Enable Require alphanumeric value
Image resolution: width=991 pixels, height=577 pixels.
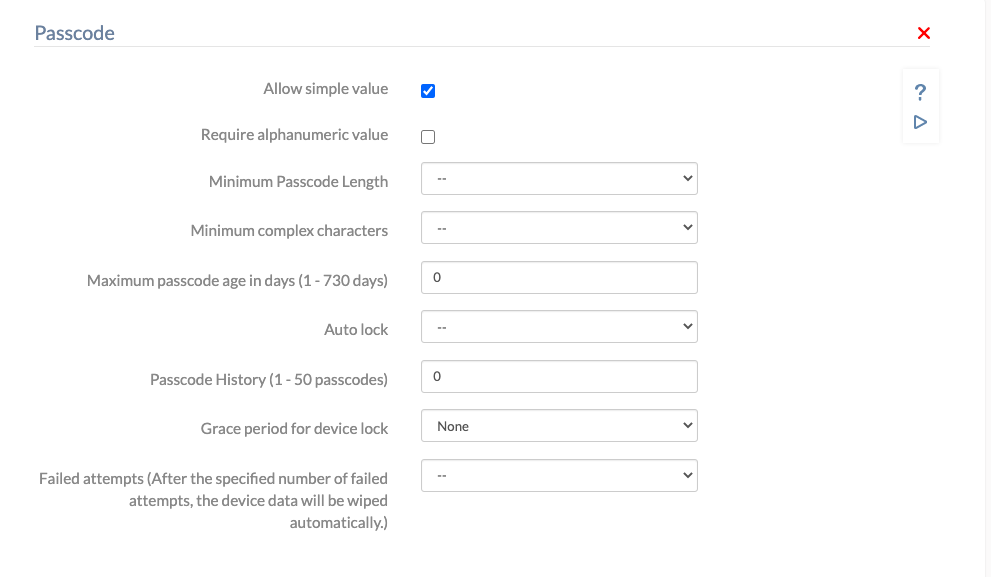point(428,136)
